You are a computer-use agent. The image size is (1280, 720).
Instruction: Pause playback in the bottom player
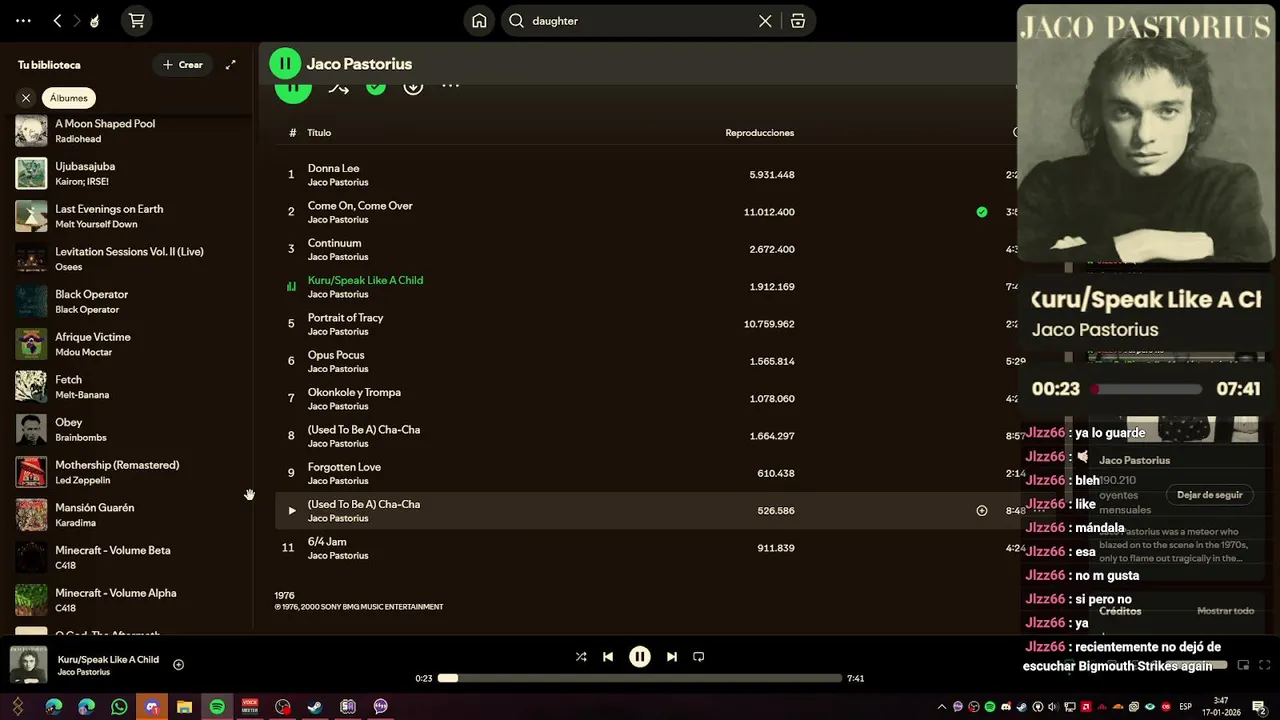[640, 657]
